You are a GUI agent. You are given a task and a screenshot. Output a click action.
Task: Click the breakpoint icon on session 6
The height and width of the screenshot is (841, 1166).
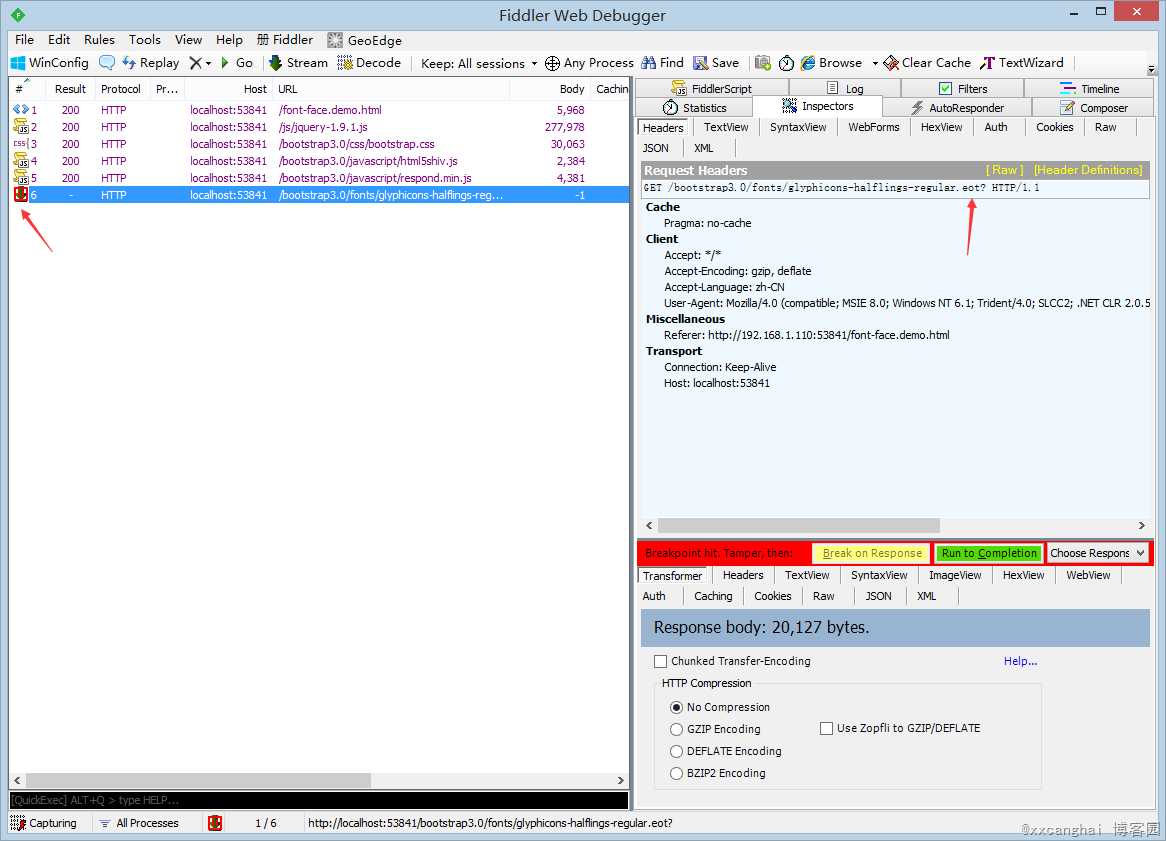(20, 195)
